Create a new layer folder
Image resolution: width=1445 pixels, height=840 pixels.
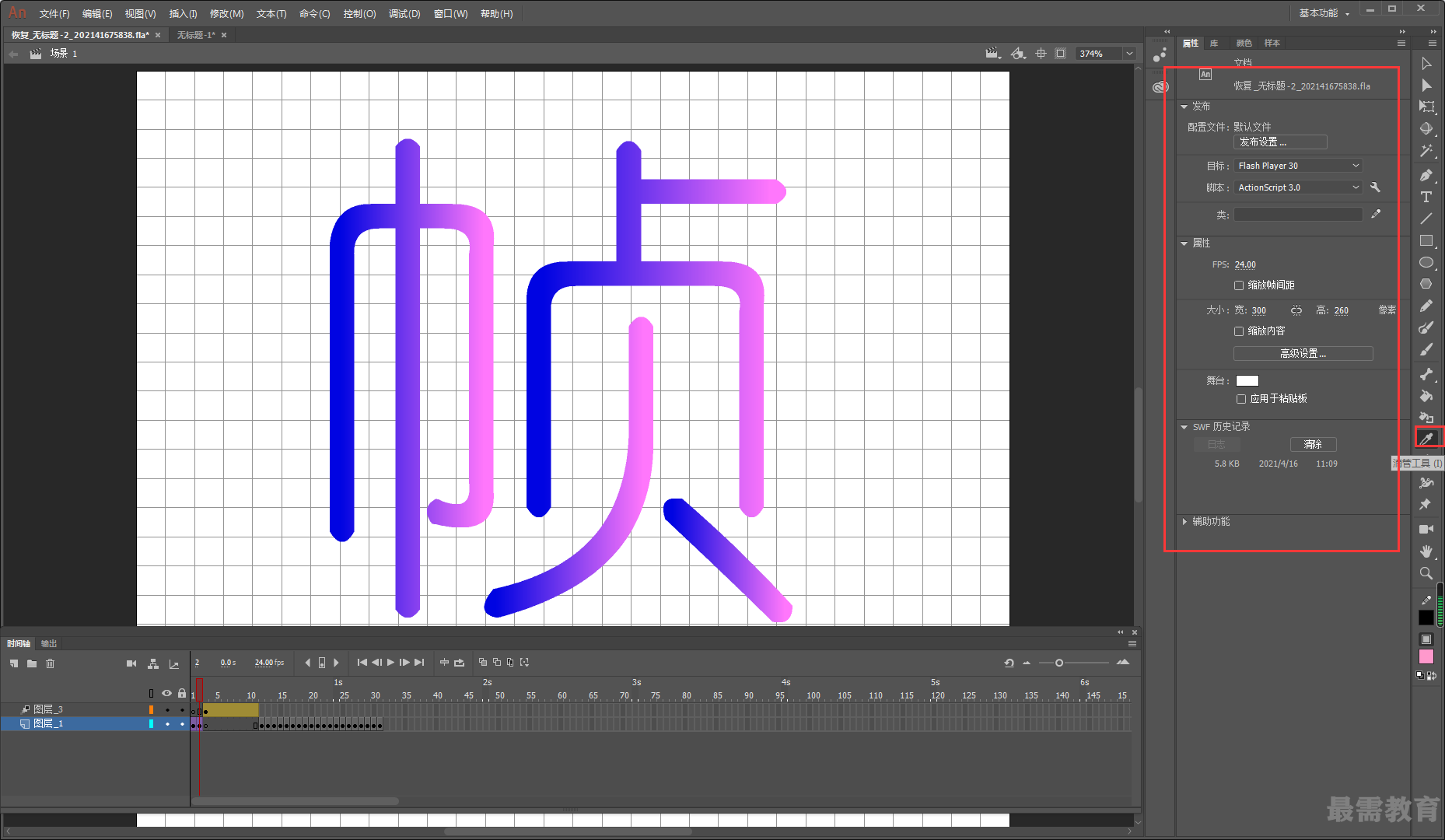(32, 663)
